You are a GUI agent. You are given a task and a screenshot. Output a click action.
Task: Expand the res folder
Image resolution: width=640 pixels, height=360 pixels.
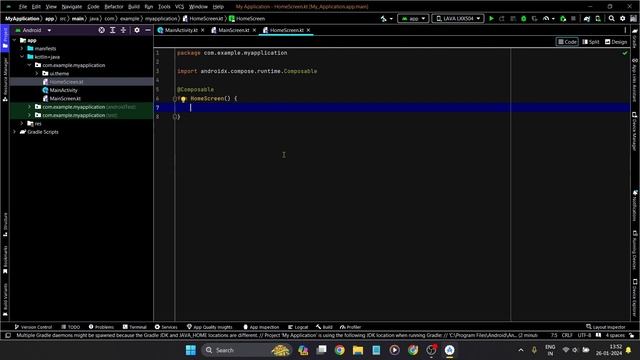coord(22,123)
